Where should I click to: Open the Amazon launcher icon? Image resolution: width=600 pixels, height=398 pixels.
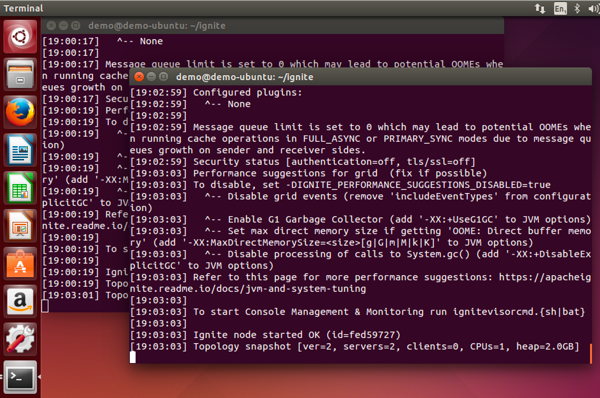[x=20, y=301]
